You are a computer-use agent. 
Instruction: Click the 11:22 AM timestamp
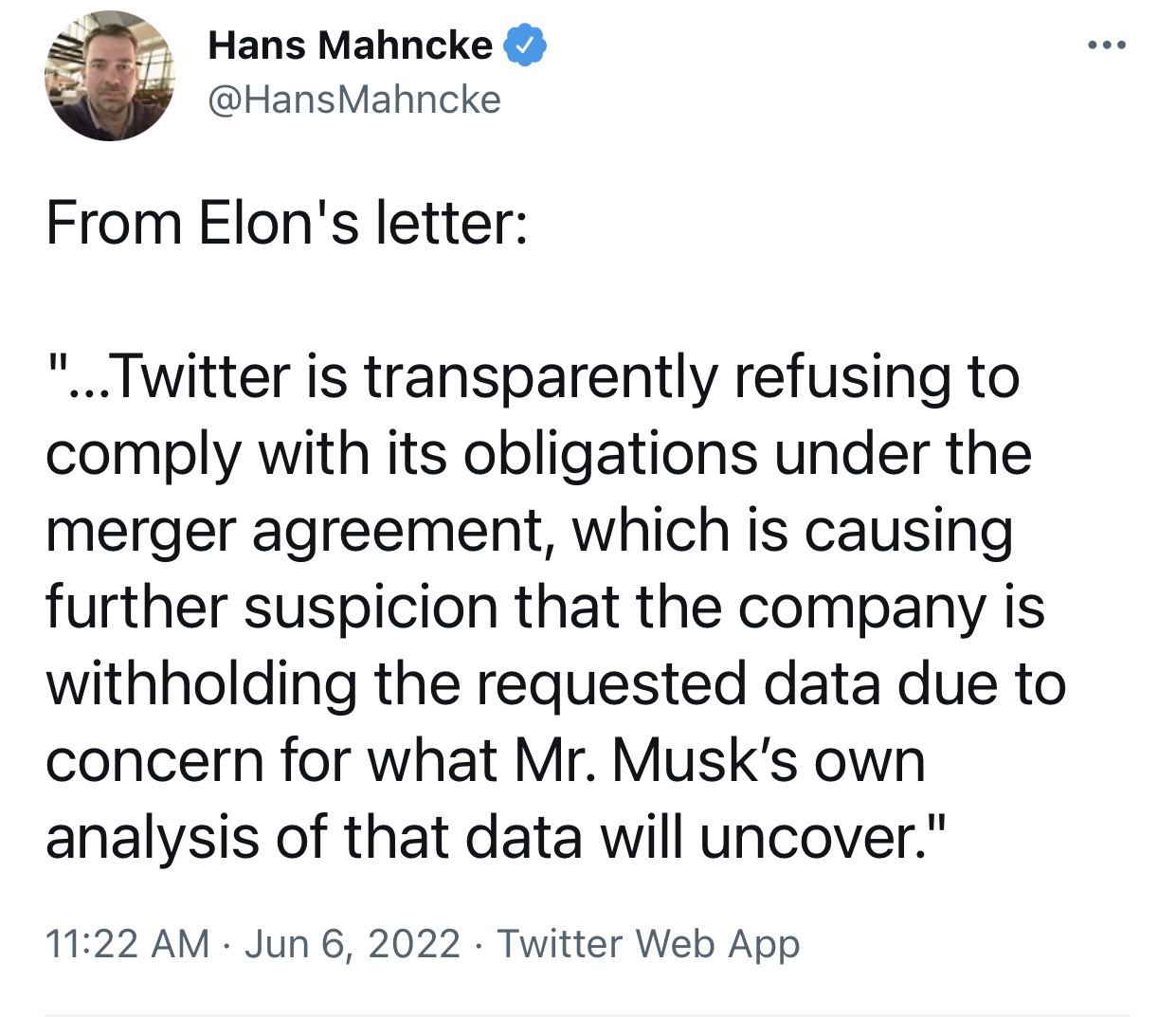127,944
